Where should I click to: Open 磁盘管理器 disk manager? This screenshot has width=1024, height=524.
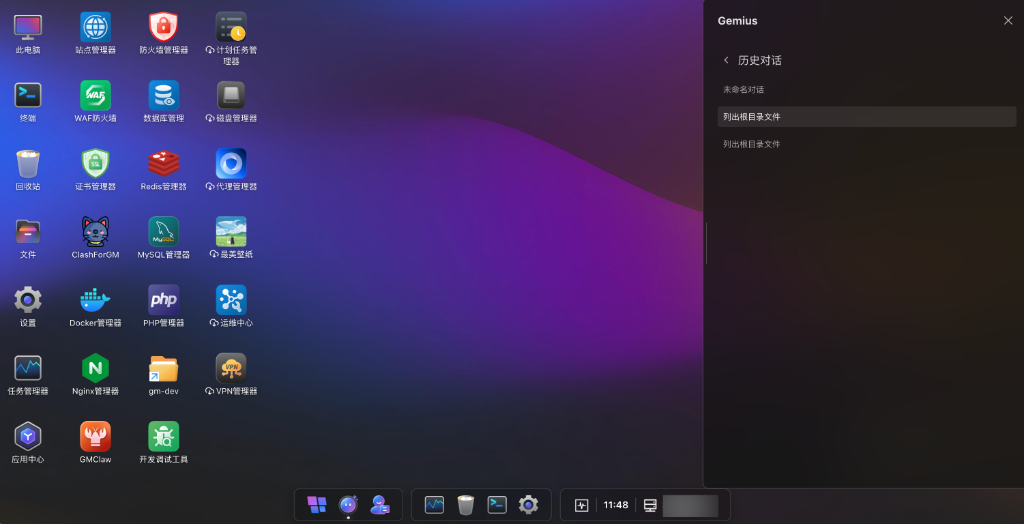(x=231, y=95)
